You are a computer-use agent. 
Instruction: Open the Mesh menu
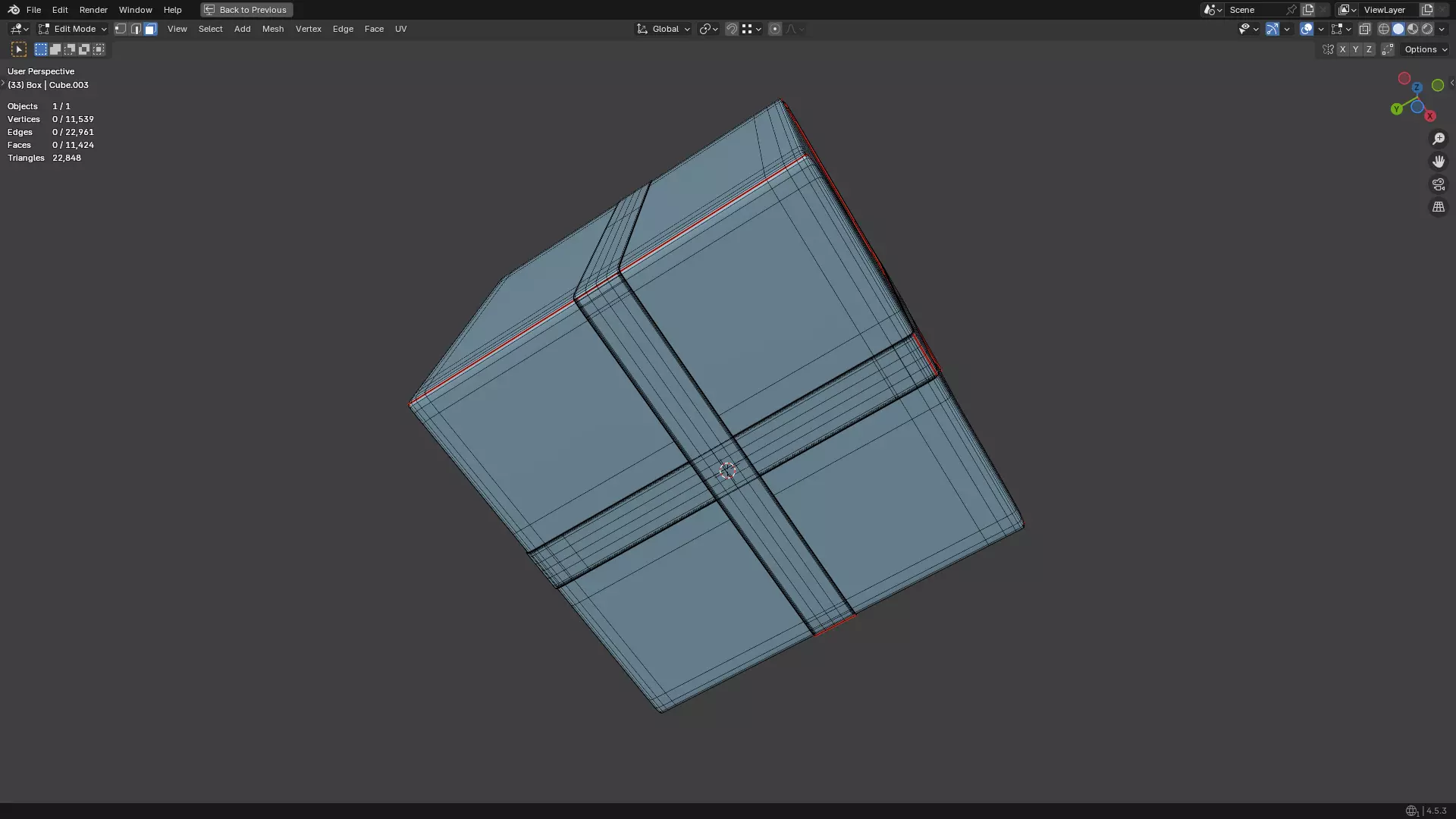point(272,29)
